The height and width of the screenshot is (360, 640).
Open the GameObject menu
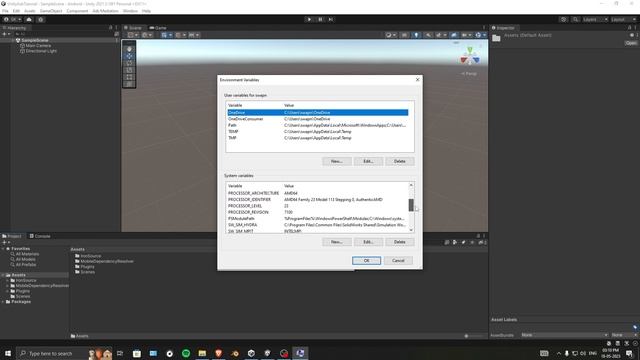tap(51, 11)
